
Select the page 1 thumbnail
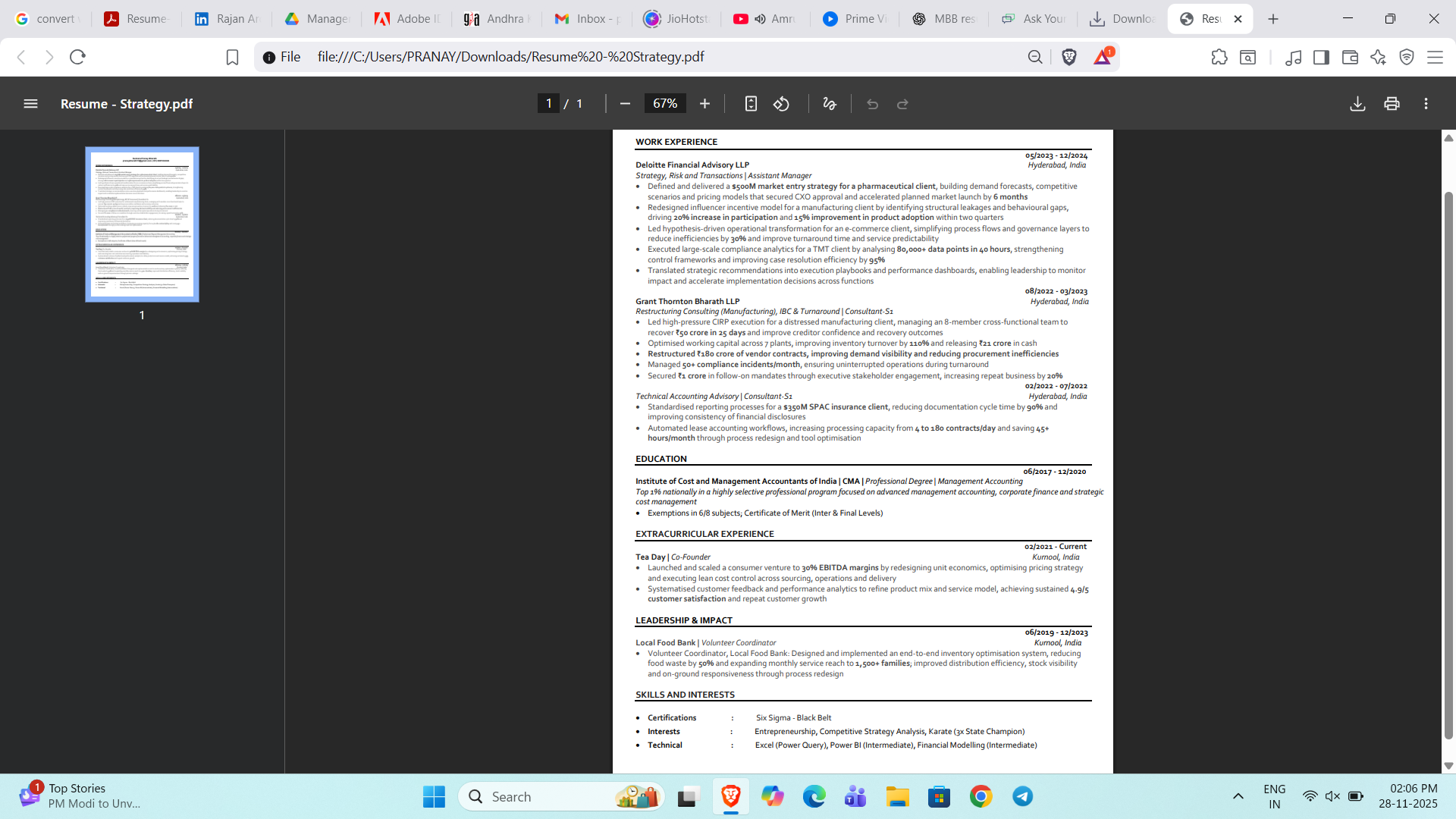pyautogui.click(x=142, y=224)
